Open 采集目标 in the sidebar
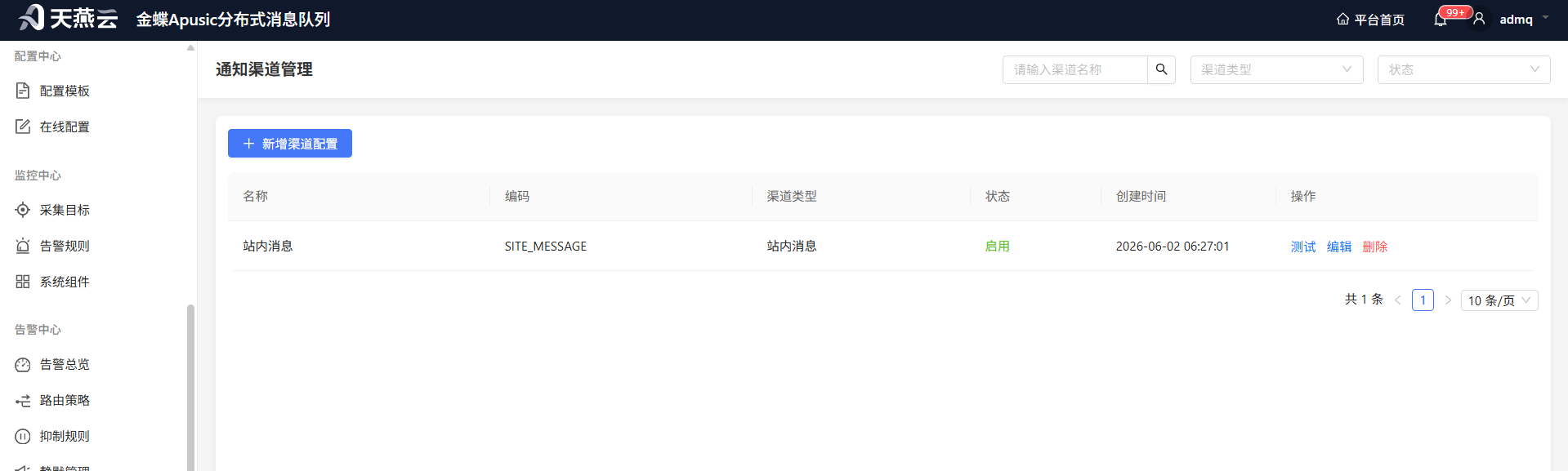The image size is (1568, 471). pos(65,210)
